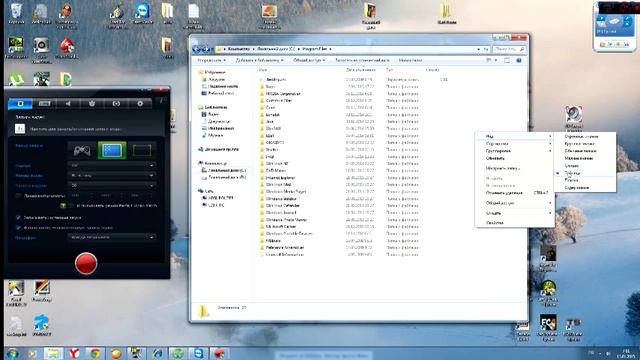
Task: Open recorder's second dropdown below mode icons
Action: tap(112, 175)
